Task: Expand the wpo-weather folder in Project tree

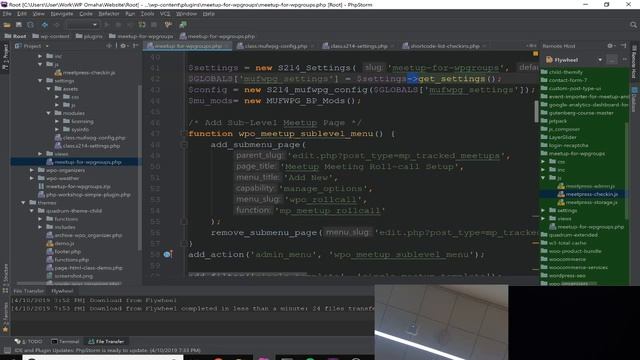Action: point(32,178)
